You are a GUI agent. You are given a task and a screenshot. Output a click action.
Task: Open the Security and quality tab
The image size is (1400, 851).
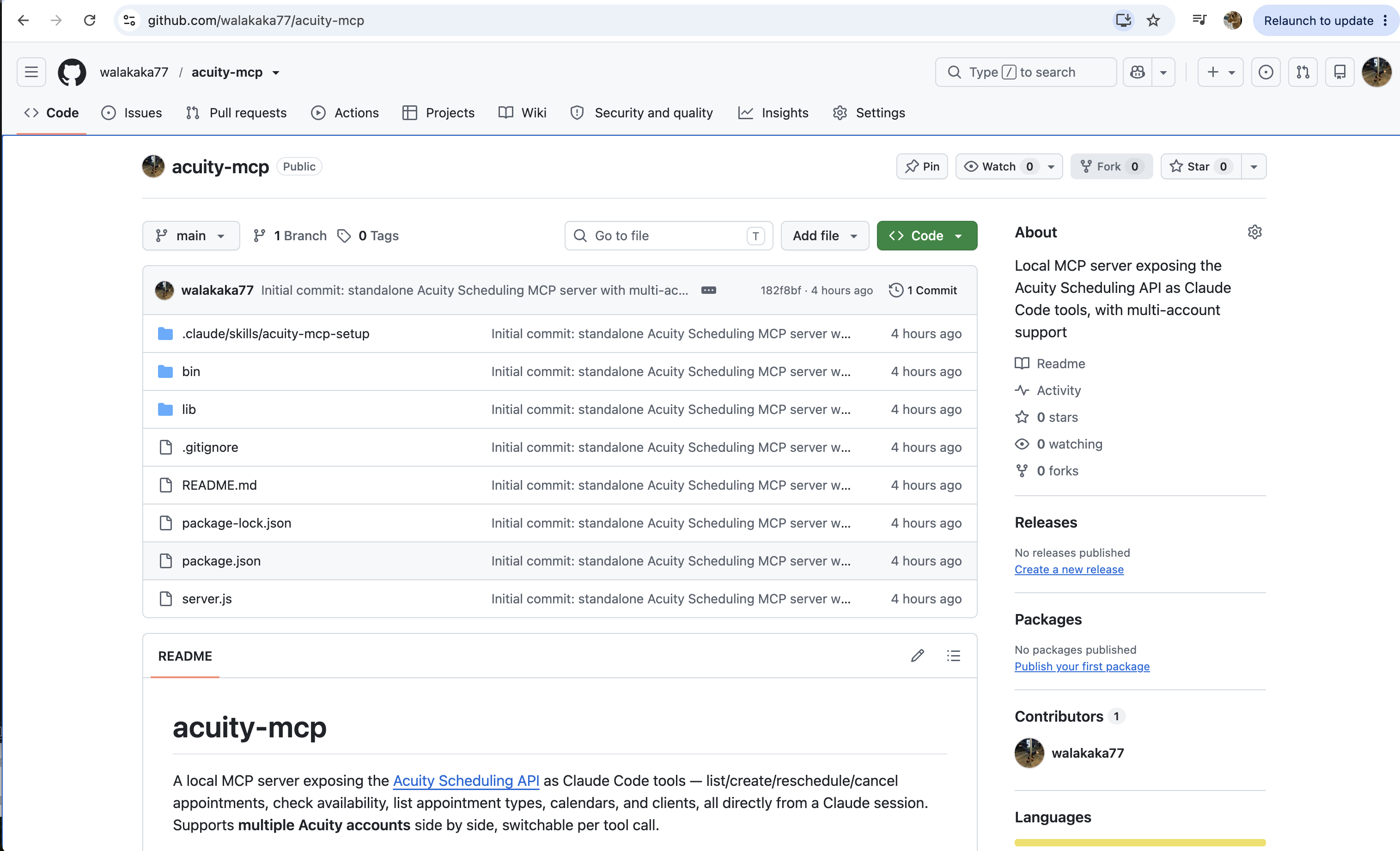[641, 113]
